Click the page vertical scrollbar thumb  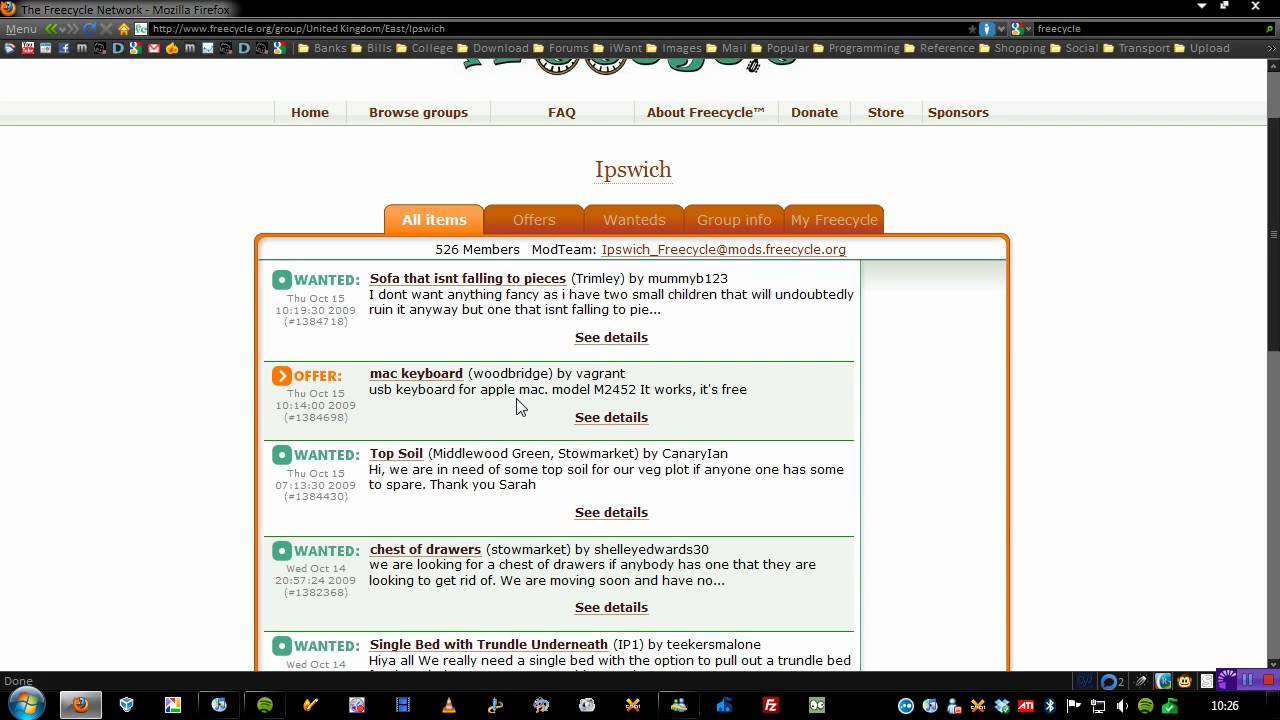(1273, 235)
